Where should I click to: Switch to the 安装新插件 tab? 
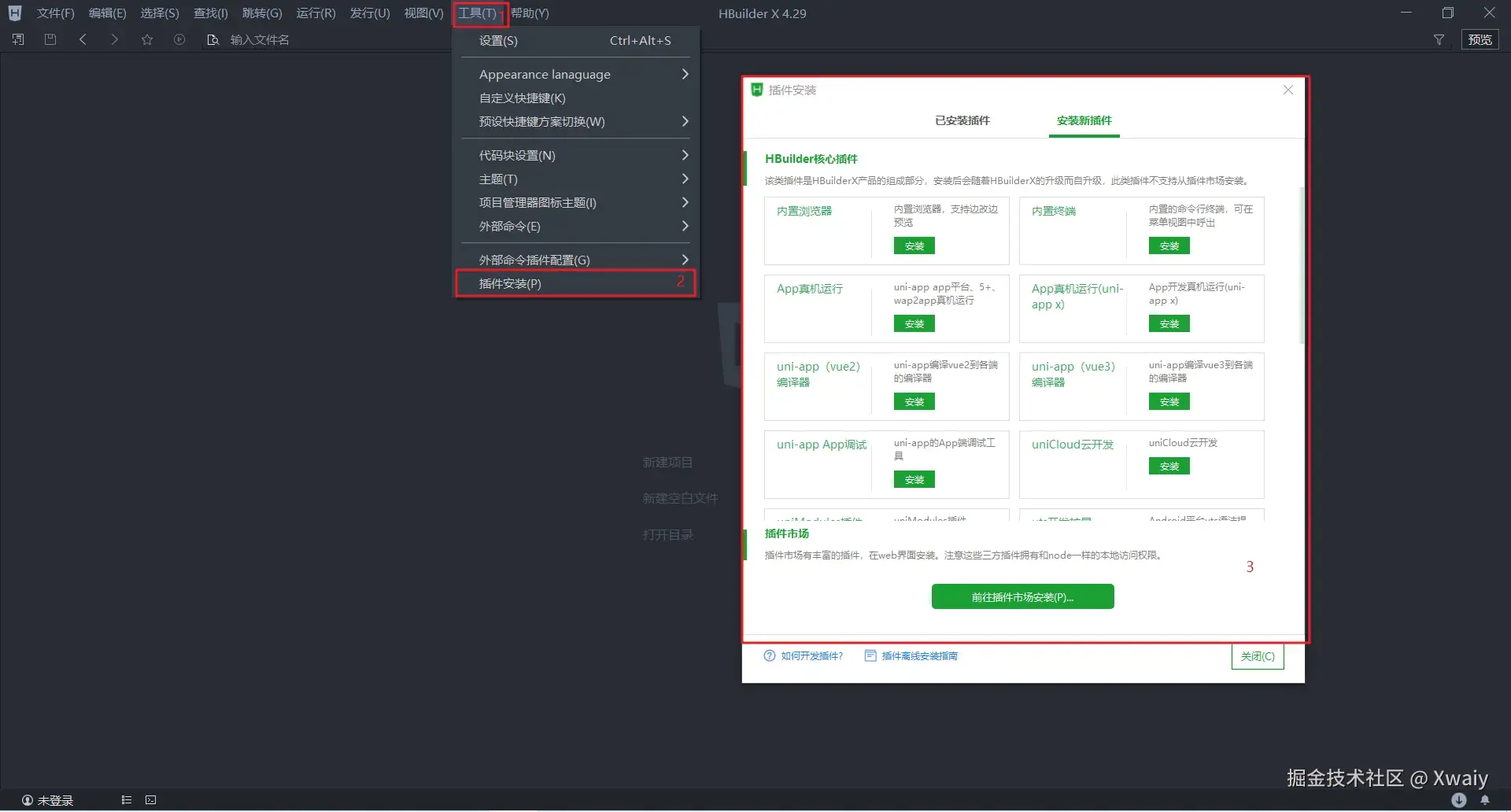tap(1084, 120)
